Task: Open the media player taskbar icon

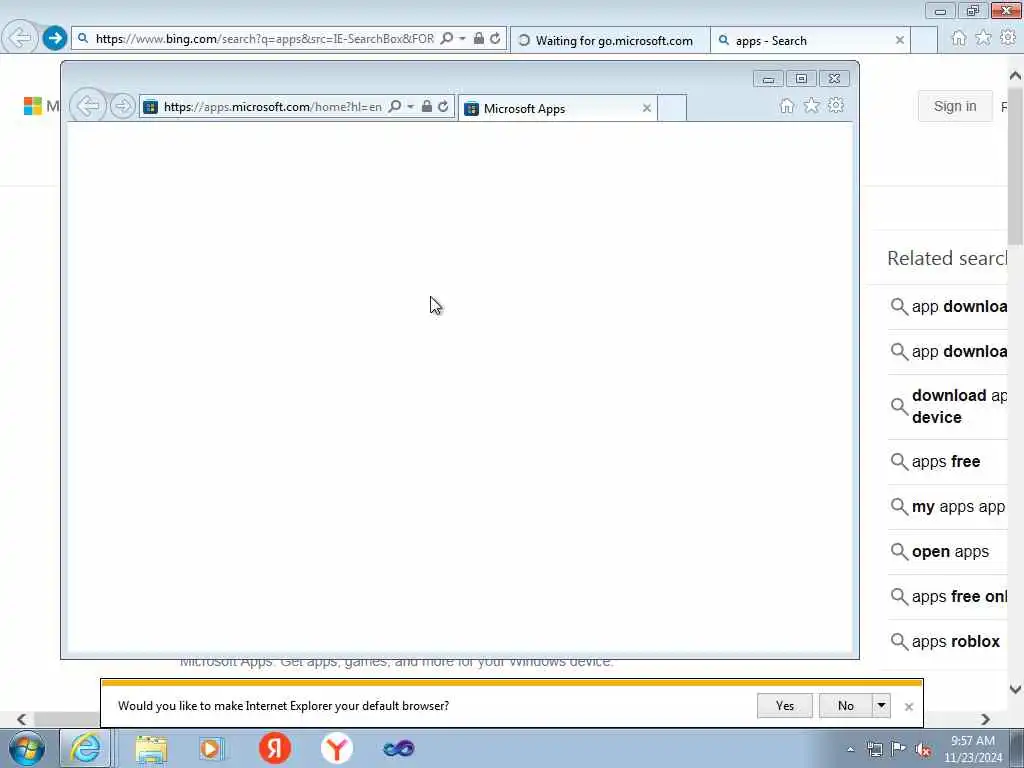Action: pos(211,748)
